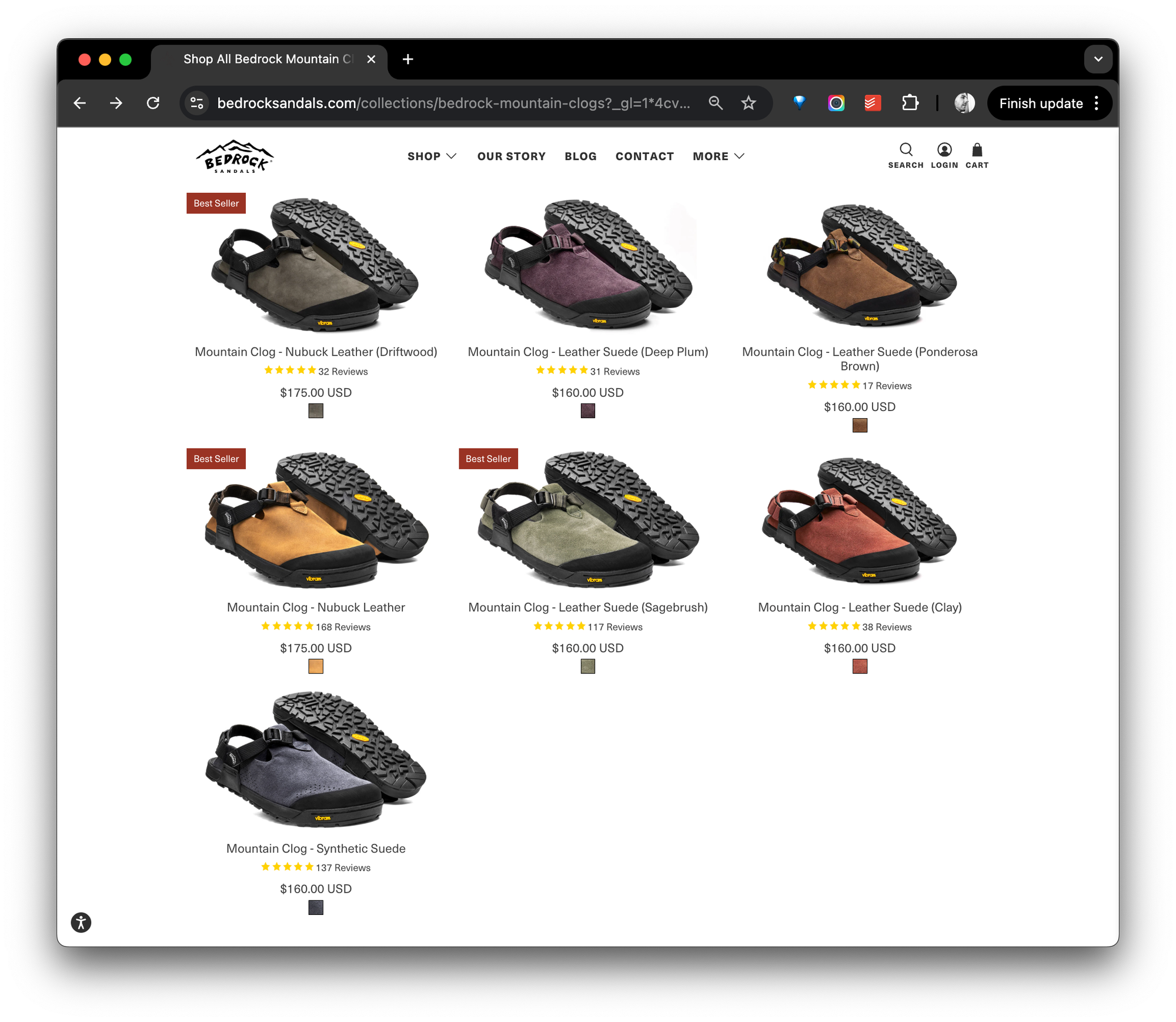Open site information icon in address bar
The height and width of the screenshot is (1022, 1176).
tap(197, 103)
